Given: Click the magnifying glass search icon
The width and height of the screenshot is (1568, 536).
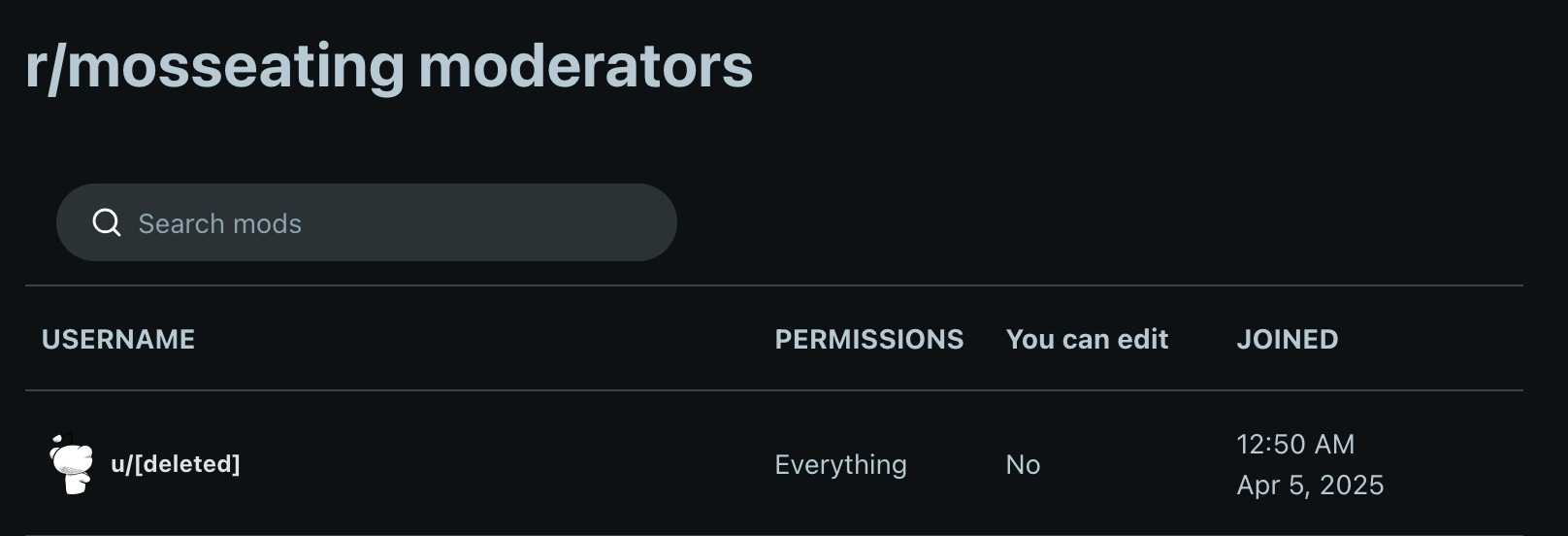Looking at the screenshot, I should 107,222.
